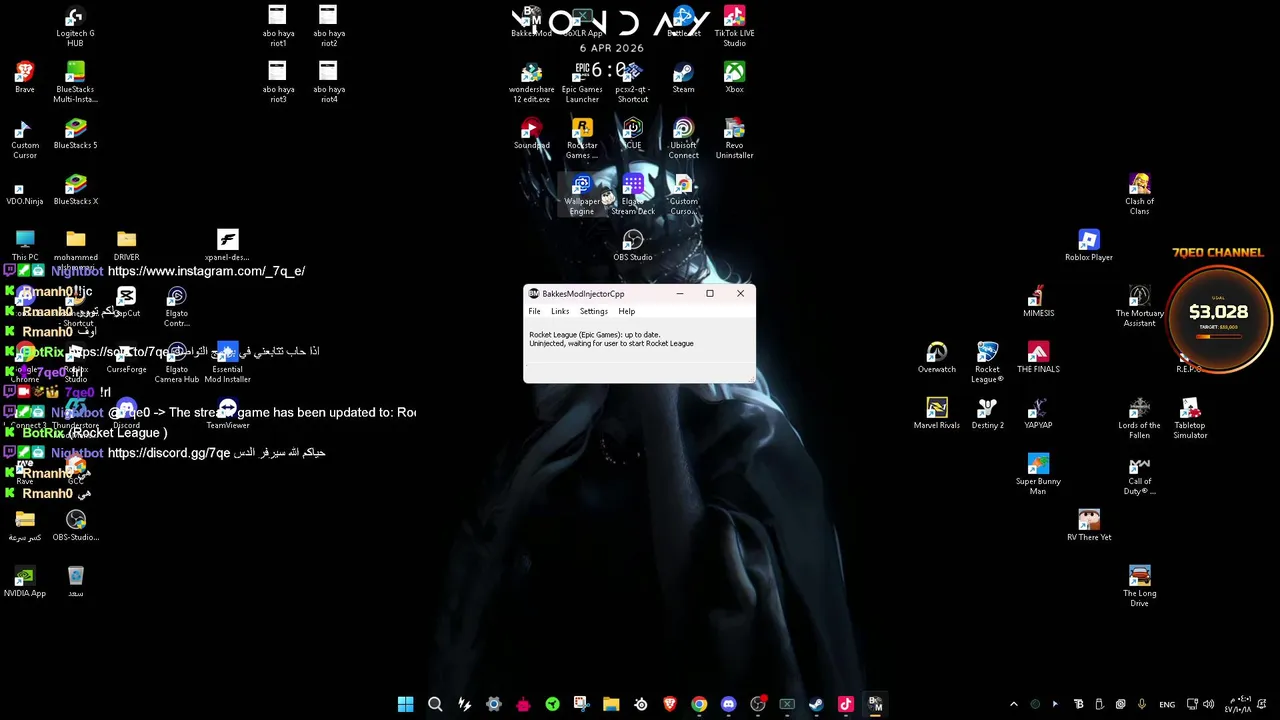The image size is (1280, 720).
Task: Select the Soundpad desktop icon
Action: 531,134
